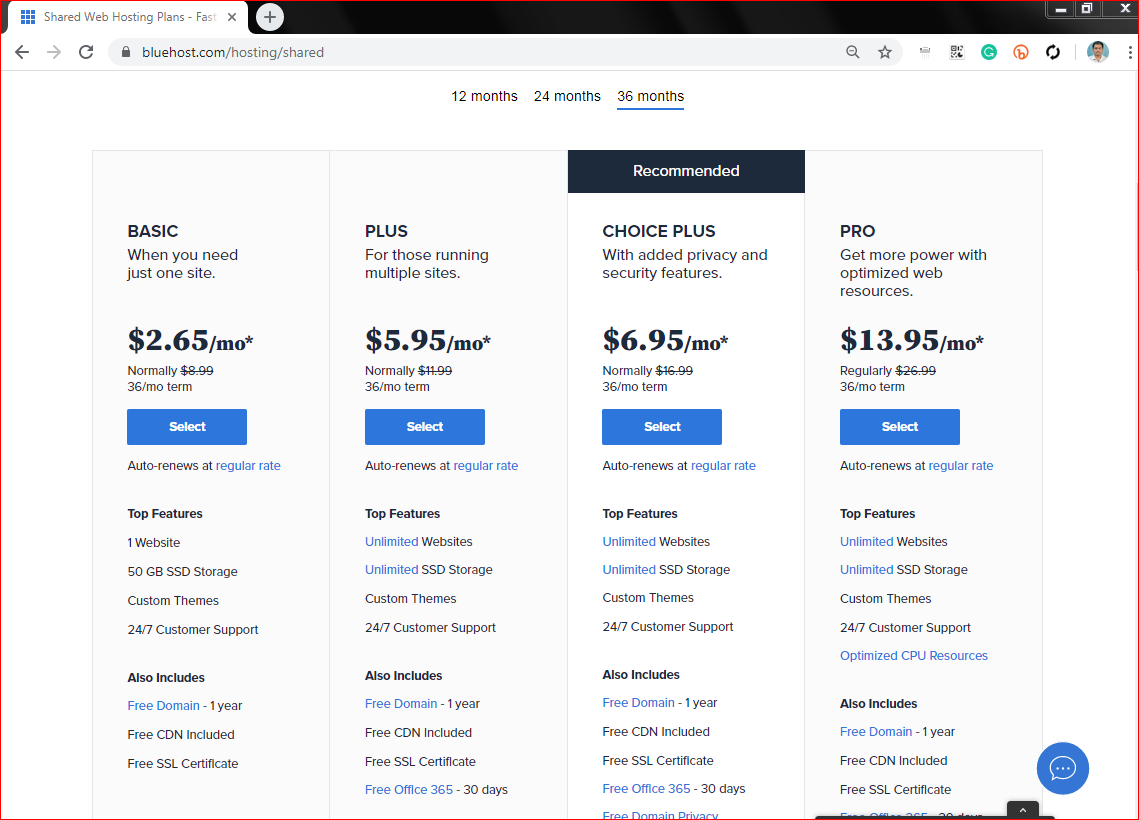Open the QR code extension icon
1139x820 pixels.
[x=957, y=52]
